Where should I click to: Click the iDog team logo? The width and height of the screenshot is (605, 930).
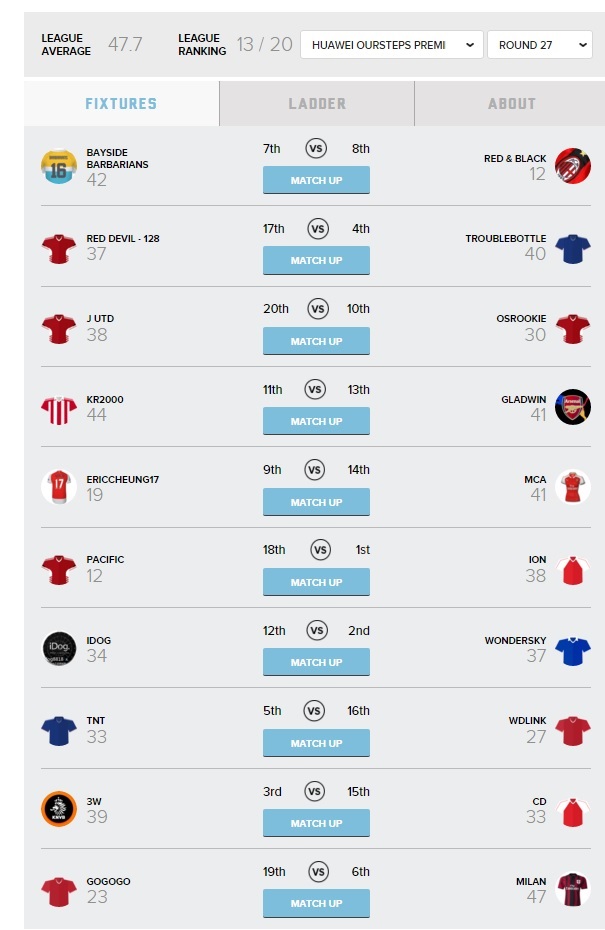[59, 648]
